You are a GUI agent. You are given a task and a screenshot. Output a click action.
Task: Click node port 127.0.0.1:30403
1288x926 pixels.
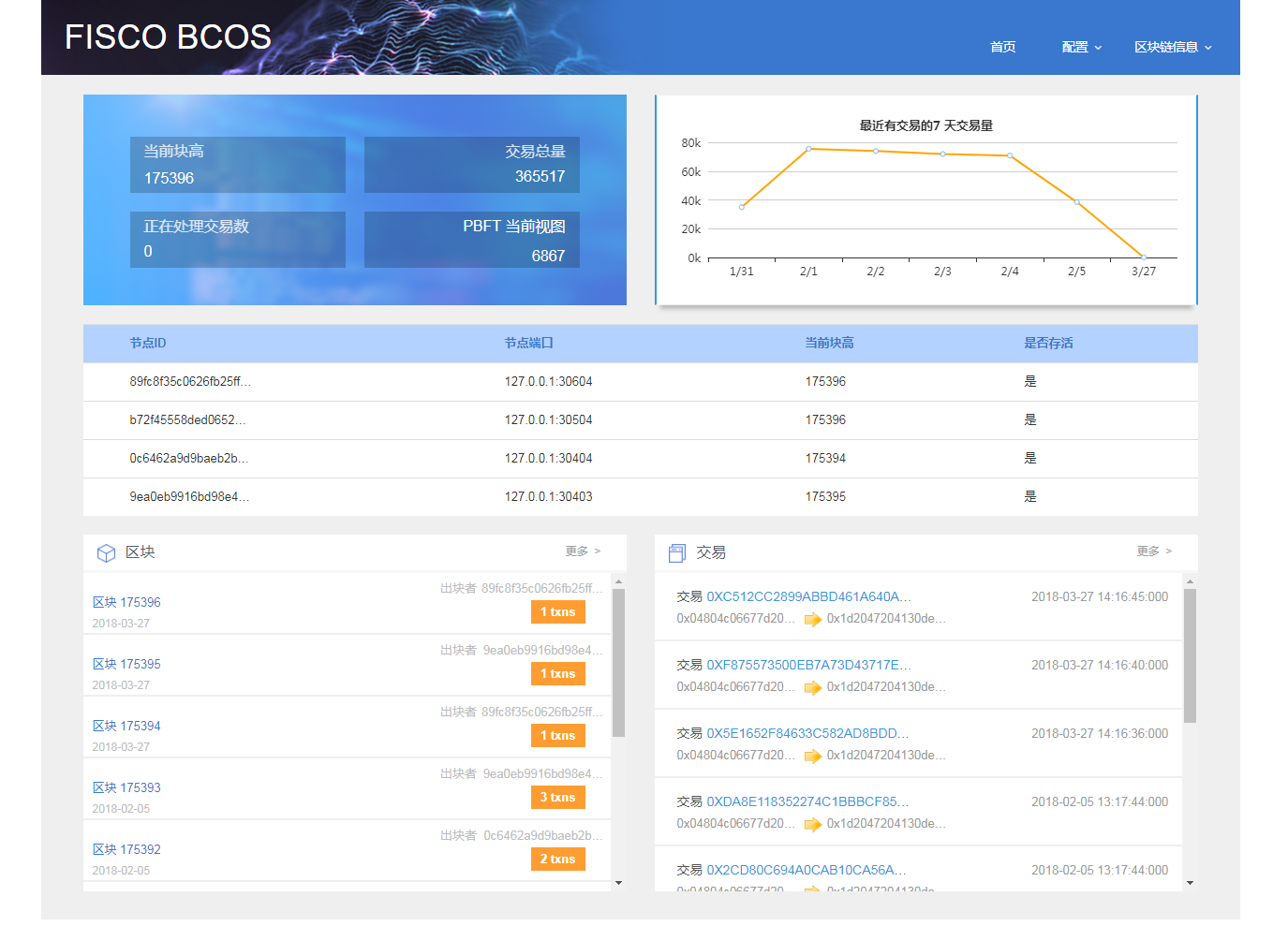(549, 497)
